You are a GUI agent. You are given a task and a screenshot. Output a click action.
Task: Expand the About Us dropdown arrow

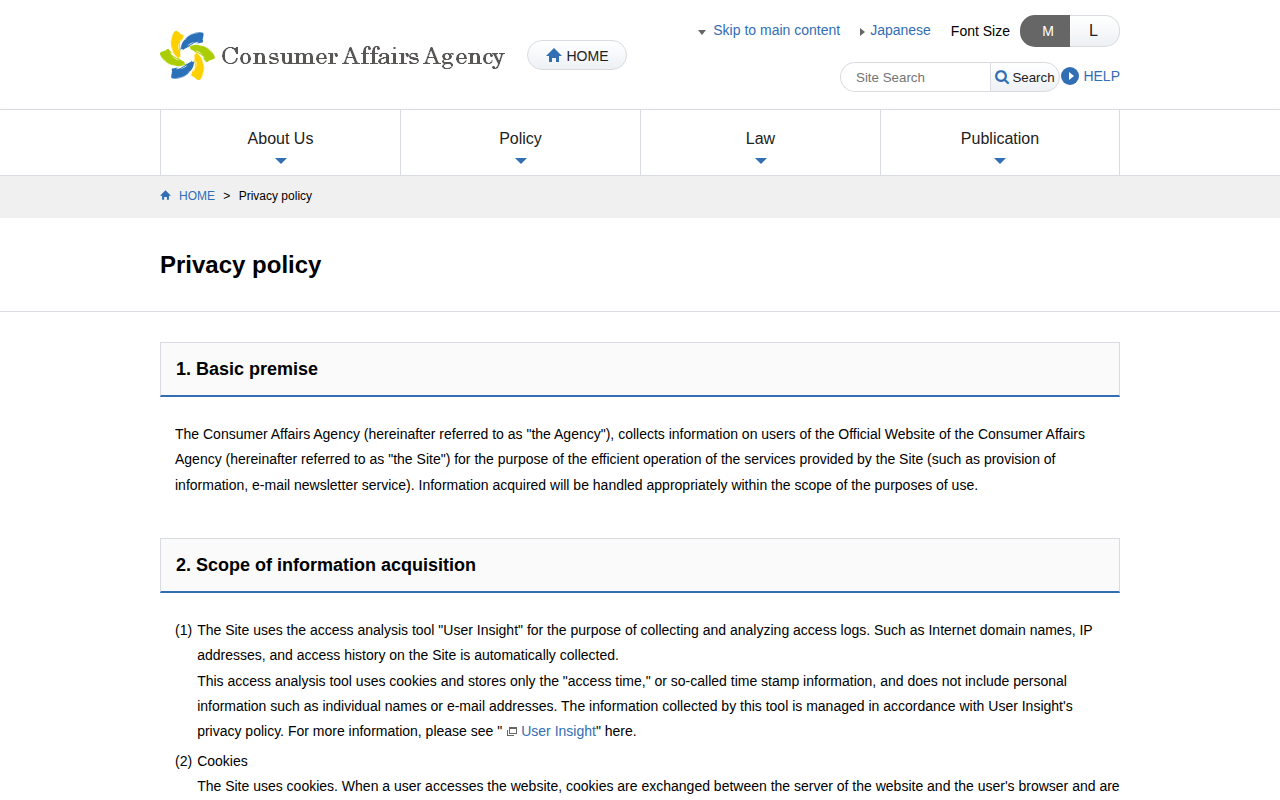pyautogui.click(x=280, y=161)
